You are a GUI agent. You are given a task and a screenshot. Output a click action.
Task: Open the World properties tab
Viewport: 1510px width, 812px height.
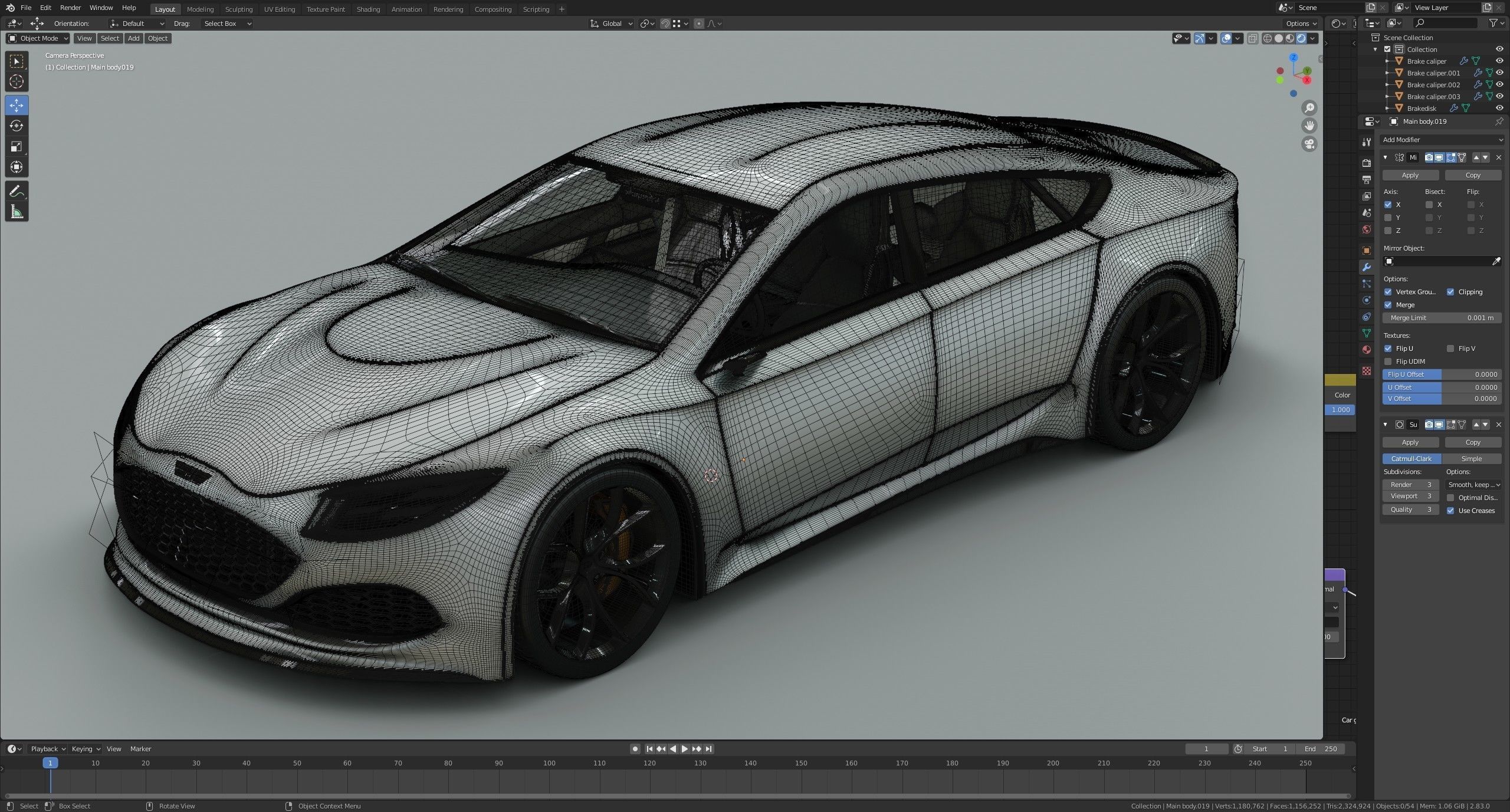tap(1367, 229)
